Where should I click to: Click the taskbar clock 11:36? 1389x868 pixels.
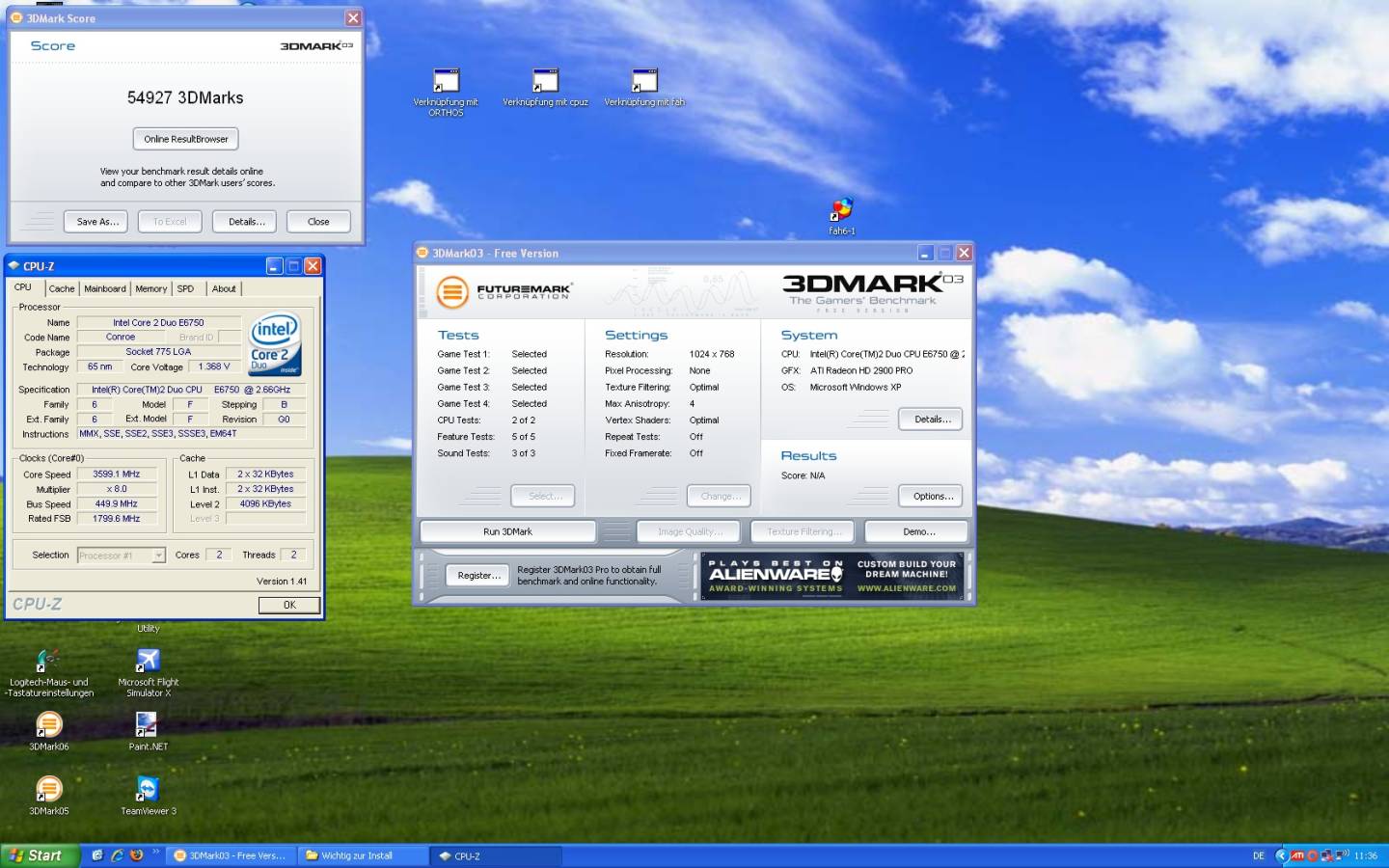[x=1365, y=855]
